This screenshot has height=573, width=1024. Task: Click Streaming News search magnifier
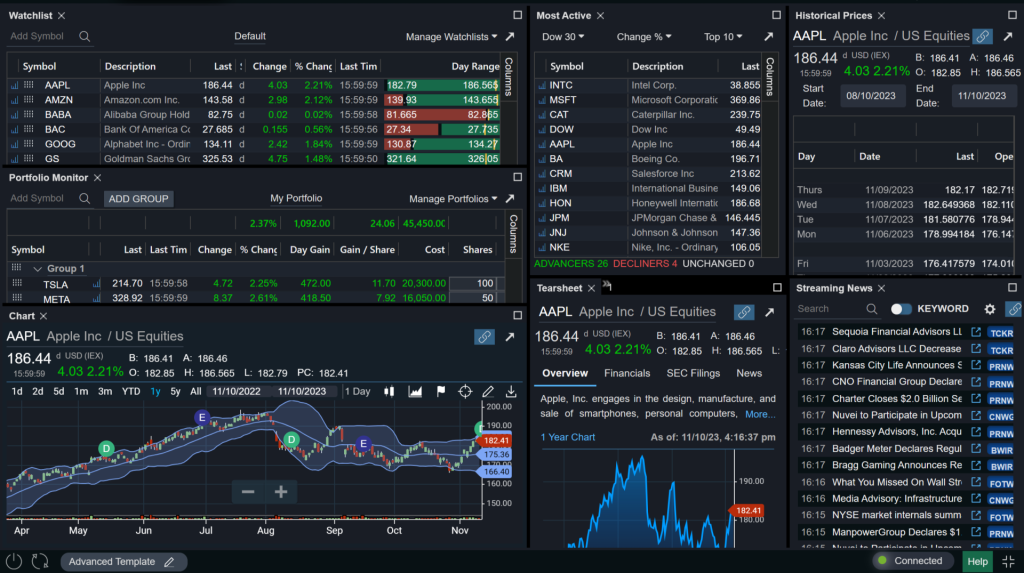(872, 309)
